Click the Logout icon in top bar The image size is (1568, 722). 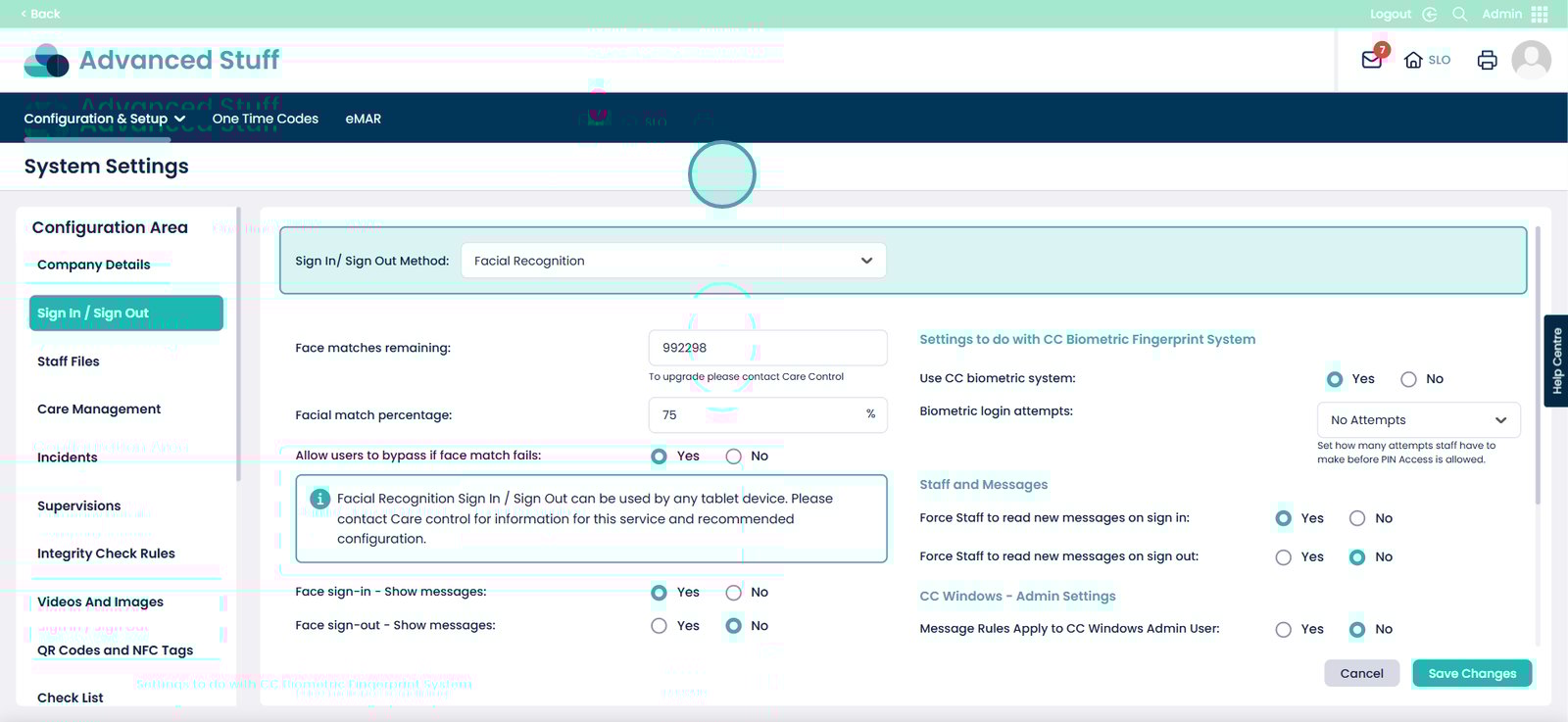pyautogui.click(x=1429, y=14)
